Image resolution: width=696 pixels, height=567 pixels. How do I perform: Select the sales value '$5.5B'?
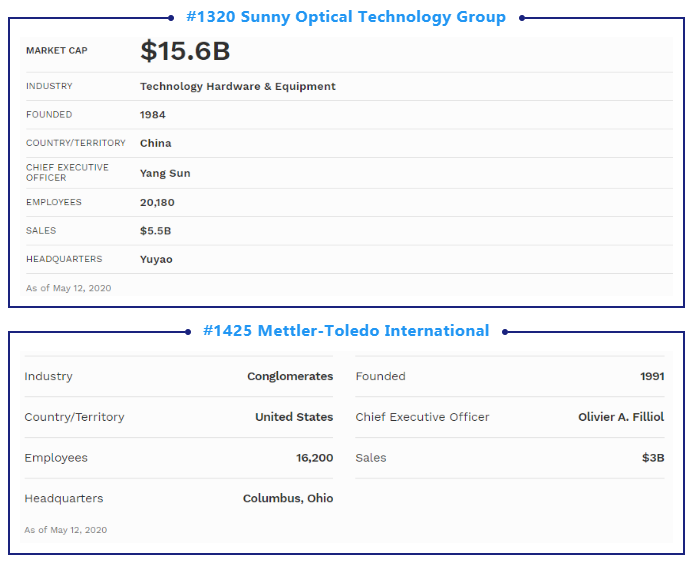pyautogui.click(x=155, y=231)
